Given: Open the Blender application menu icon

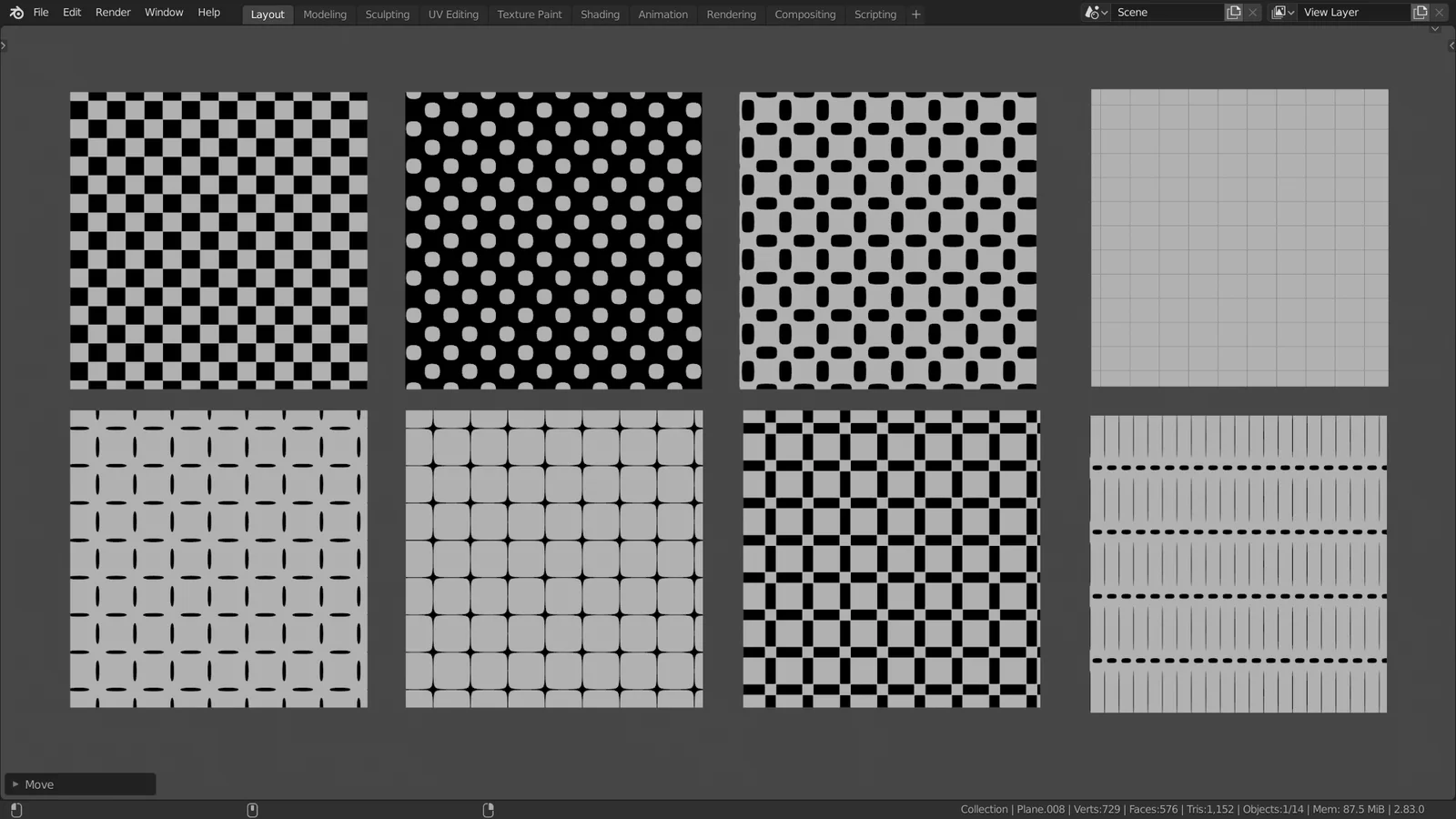Looking at the screenshot, I should pos(15,12).
